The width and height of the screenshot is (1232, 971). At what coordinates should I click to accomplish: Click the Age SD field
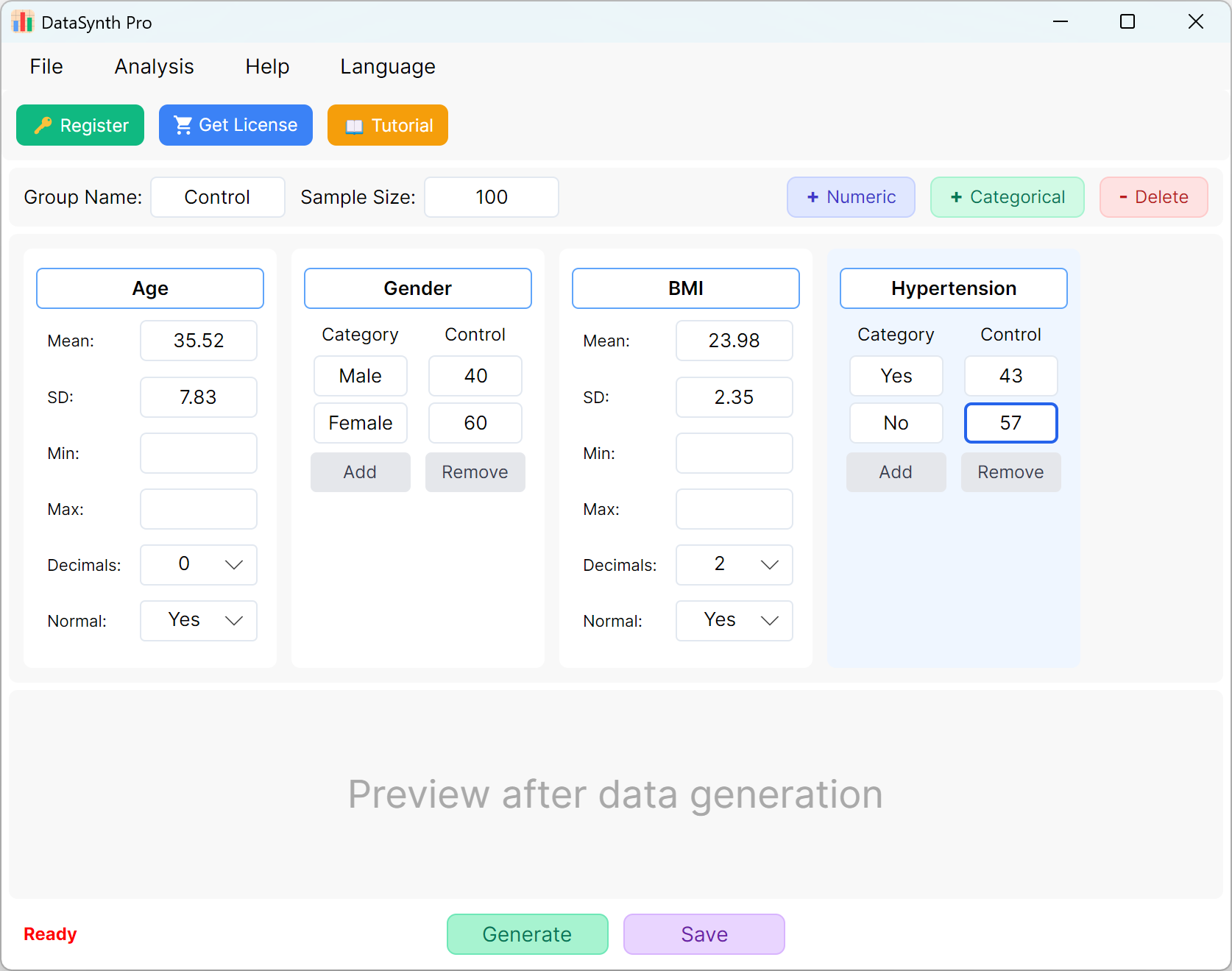point(199,397)
